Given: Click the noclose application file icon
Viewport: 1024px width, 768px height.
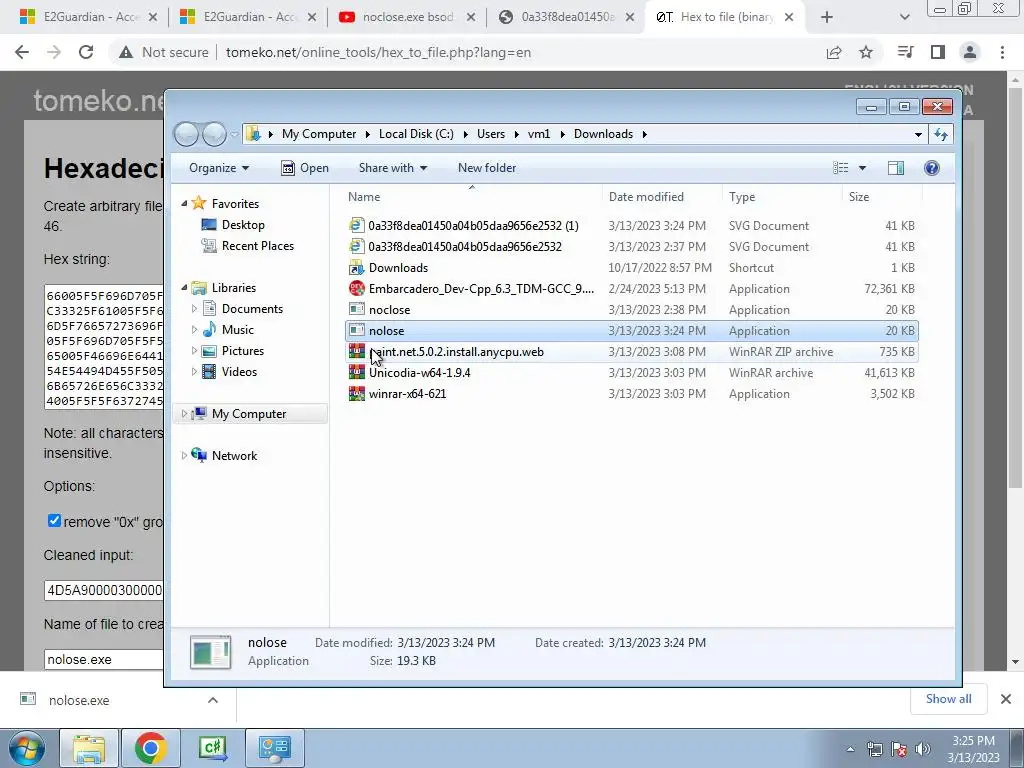Looking at the screenshot, I should (x=357, y=310).
